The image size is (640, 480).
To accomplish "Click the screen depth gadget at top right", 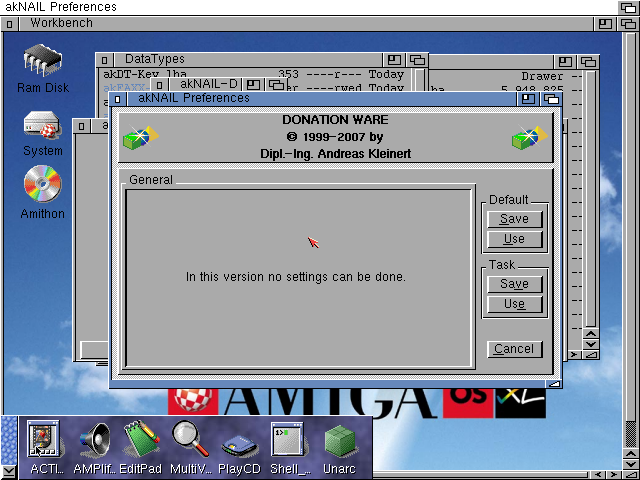I will pos(629,7).
